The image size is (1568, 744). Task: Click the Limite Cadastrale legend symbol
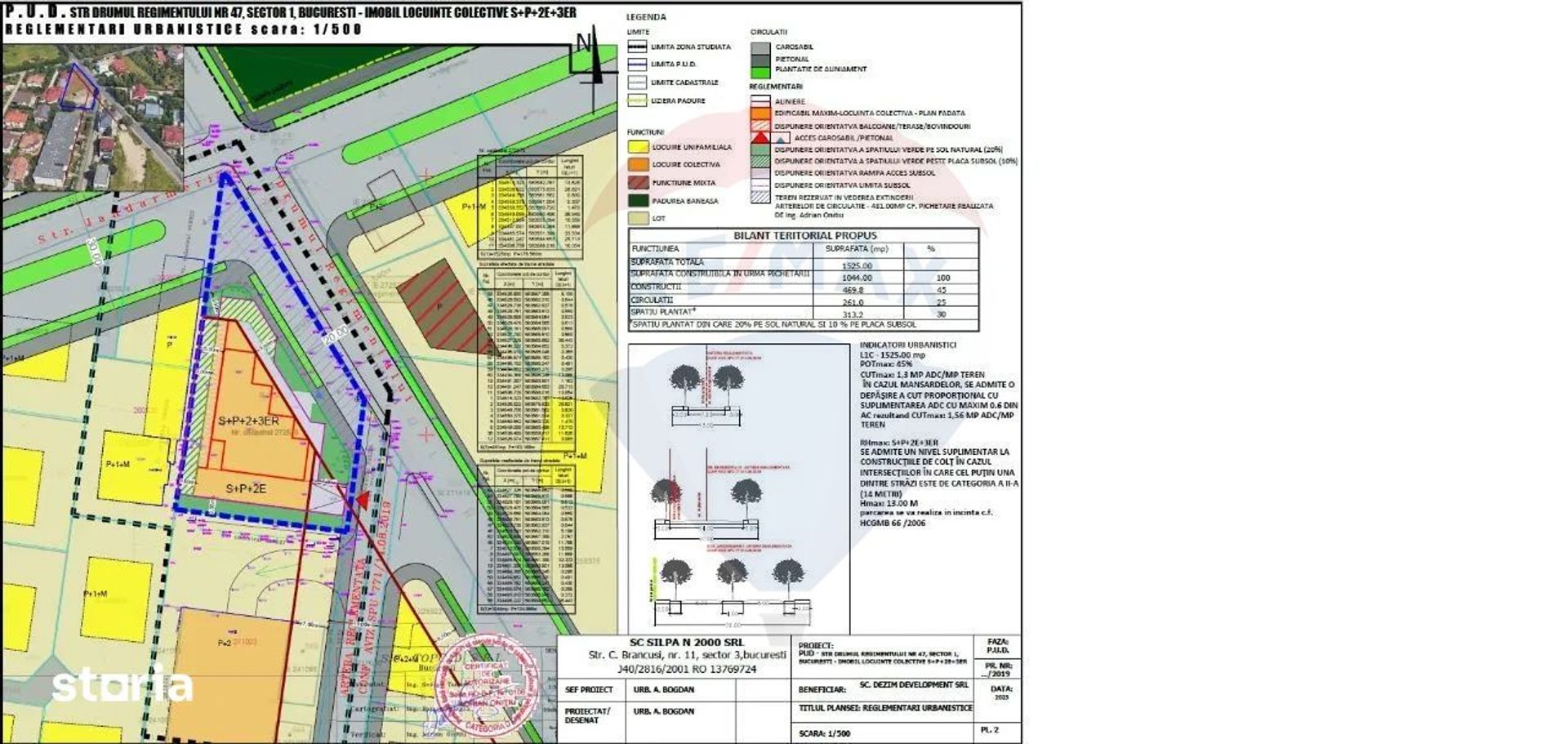[637, 82]
